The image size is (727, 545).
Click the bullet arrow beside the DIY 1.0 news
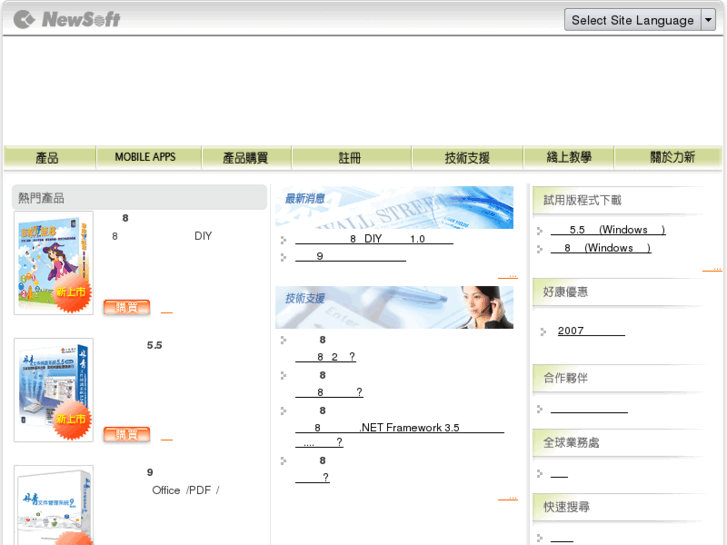click(x=283, y=240)
